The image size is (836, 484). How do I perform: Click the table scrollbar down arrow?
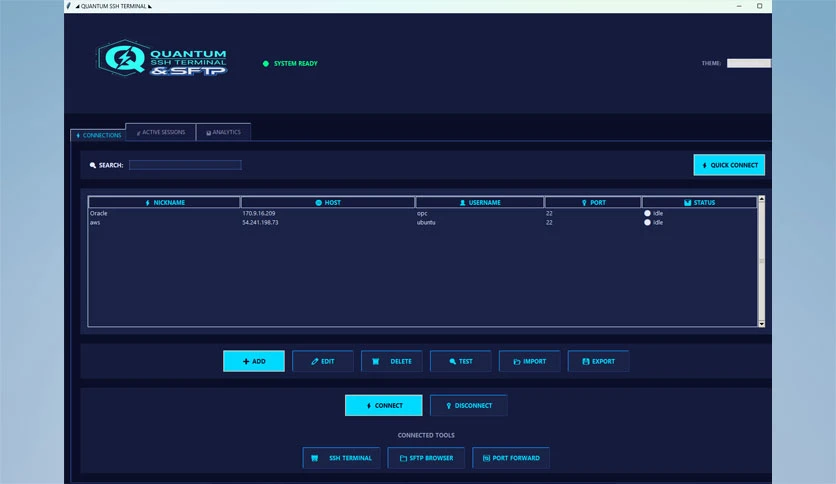761,324
